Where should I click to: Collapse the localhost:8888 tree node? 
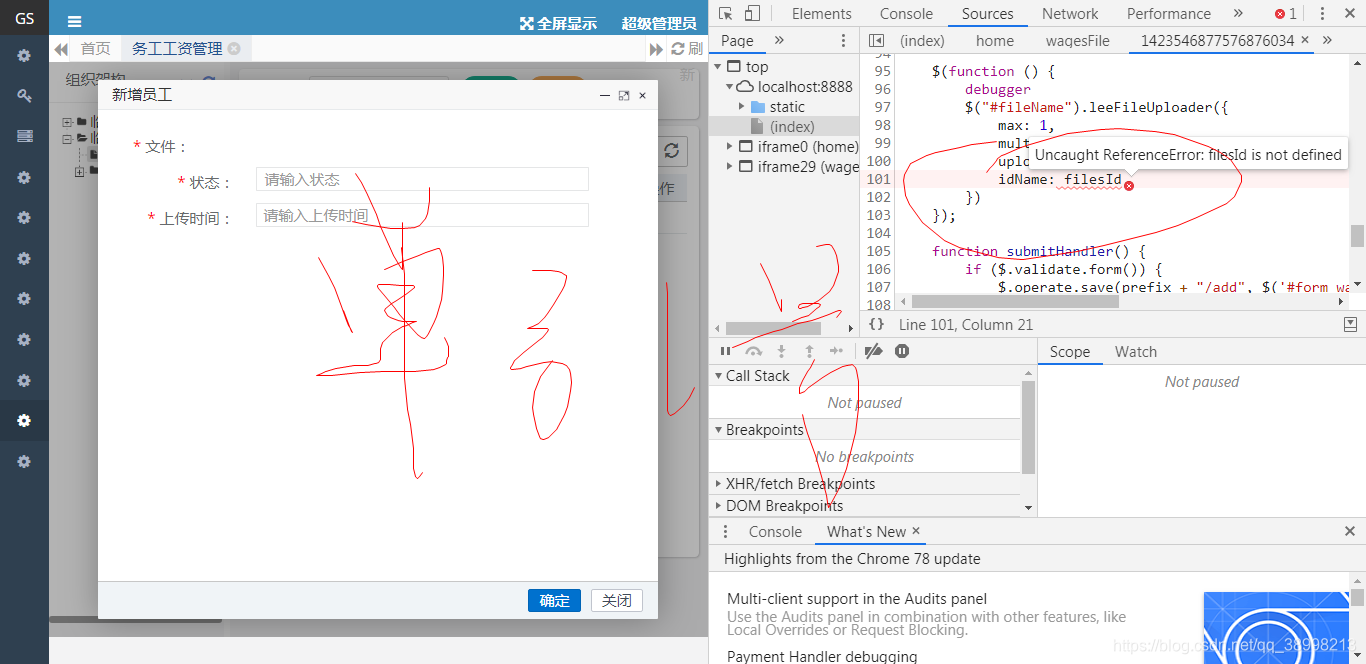pyautogui.click(x=729, y=87)
